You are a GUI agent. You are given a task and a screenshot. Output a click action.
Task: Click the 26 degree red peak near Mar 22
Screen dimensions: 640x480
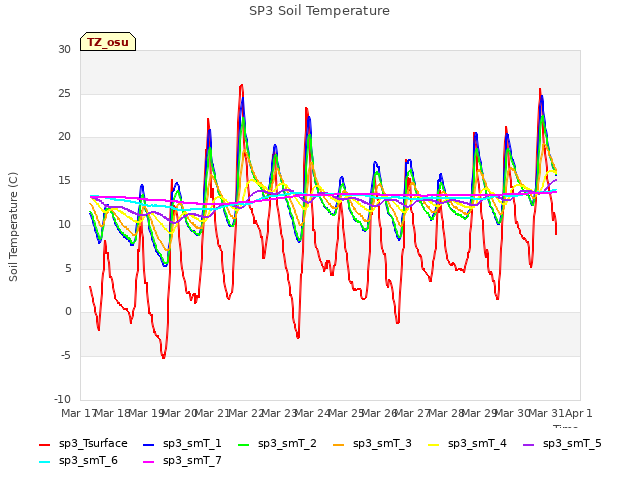click(x=242, y=85)
